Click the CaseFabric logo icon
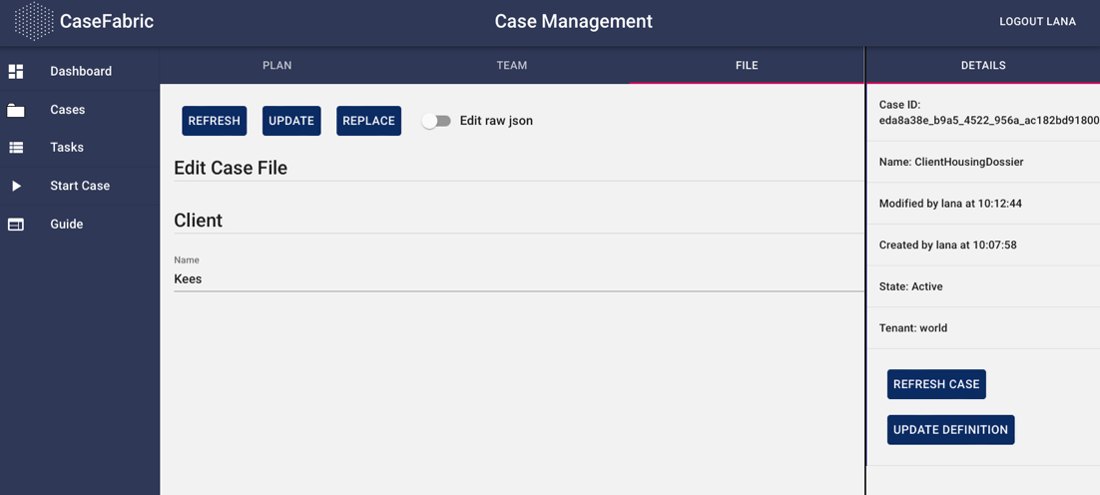Image resolution: width=1100 pixels, height=495 pixels. click(x=33, y=21)
